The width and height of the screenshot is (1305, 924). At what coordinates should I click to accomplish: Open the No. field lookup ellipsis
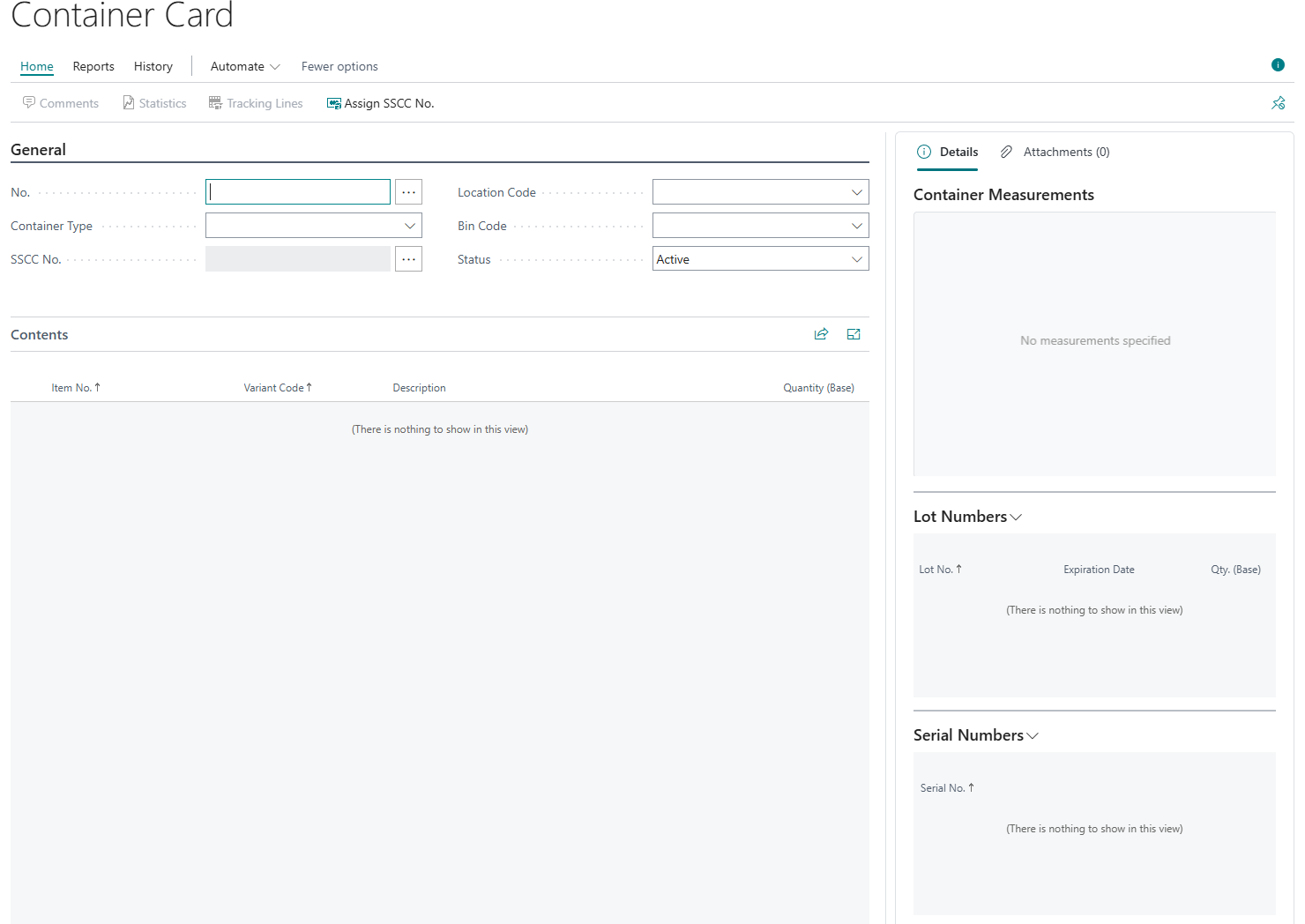point(408,192)
